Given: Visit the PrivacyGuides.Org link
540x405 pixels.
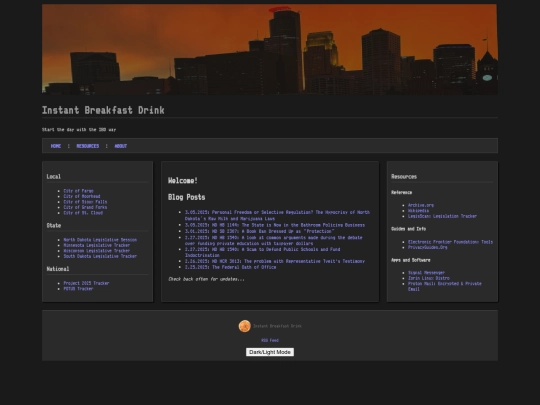Looking at the screenshot, I should click(x=428, y=247).
